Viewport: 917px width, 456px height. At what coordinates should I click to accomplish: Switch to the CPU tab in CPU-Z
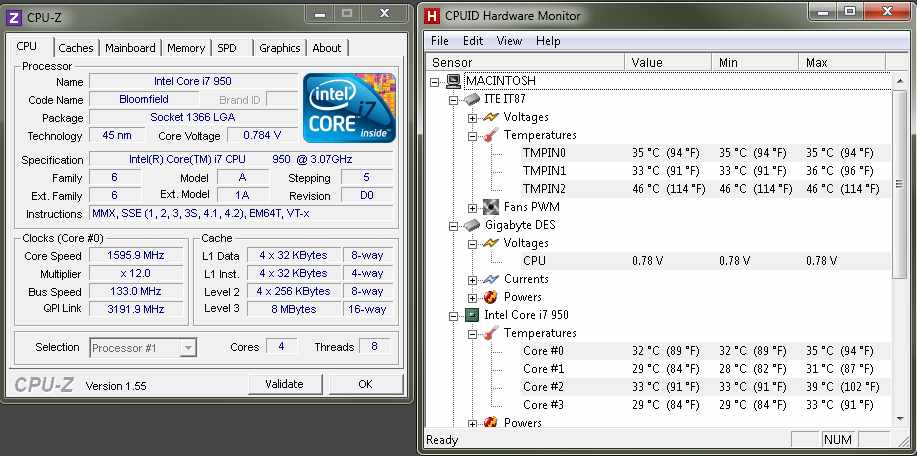click(27, 47)
